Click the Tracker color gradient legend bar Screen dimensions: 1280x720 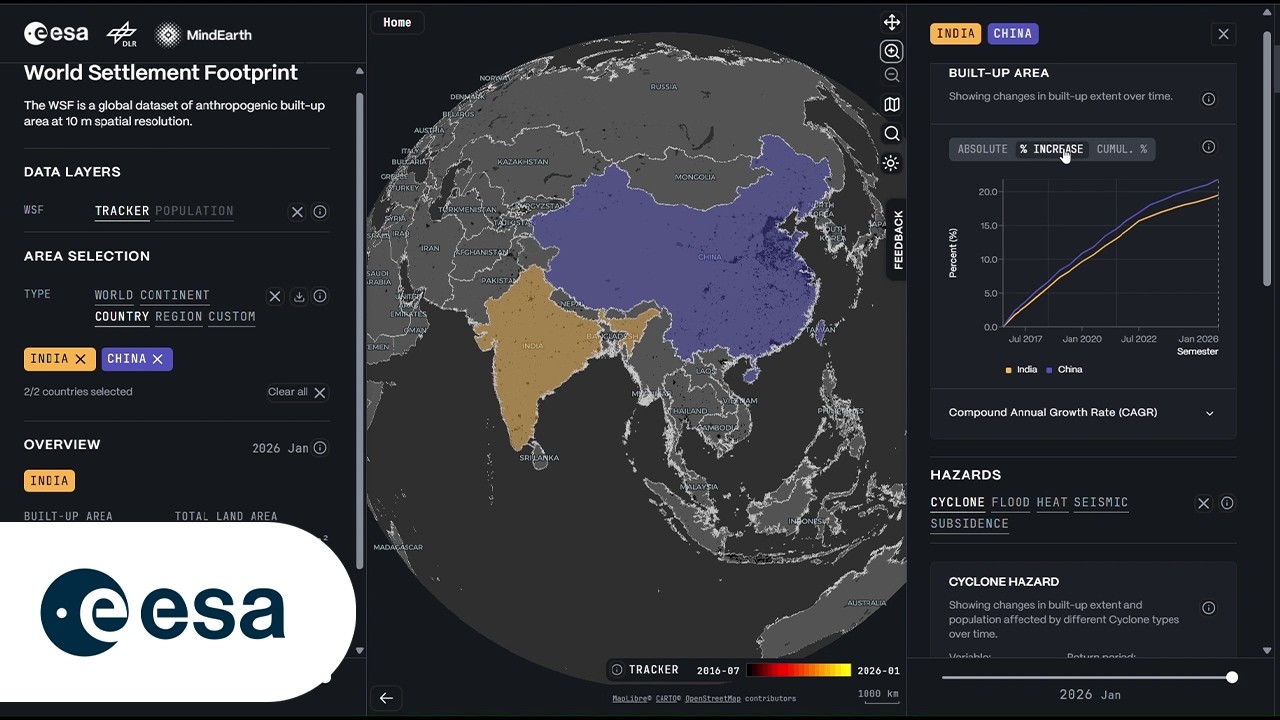point(798,670)
